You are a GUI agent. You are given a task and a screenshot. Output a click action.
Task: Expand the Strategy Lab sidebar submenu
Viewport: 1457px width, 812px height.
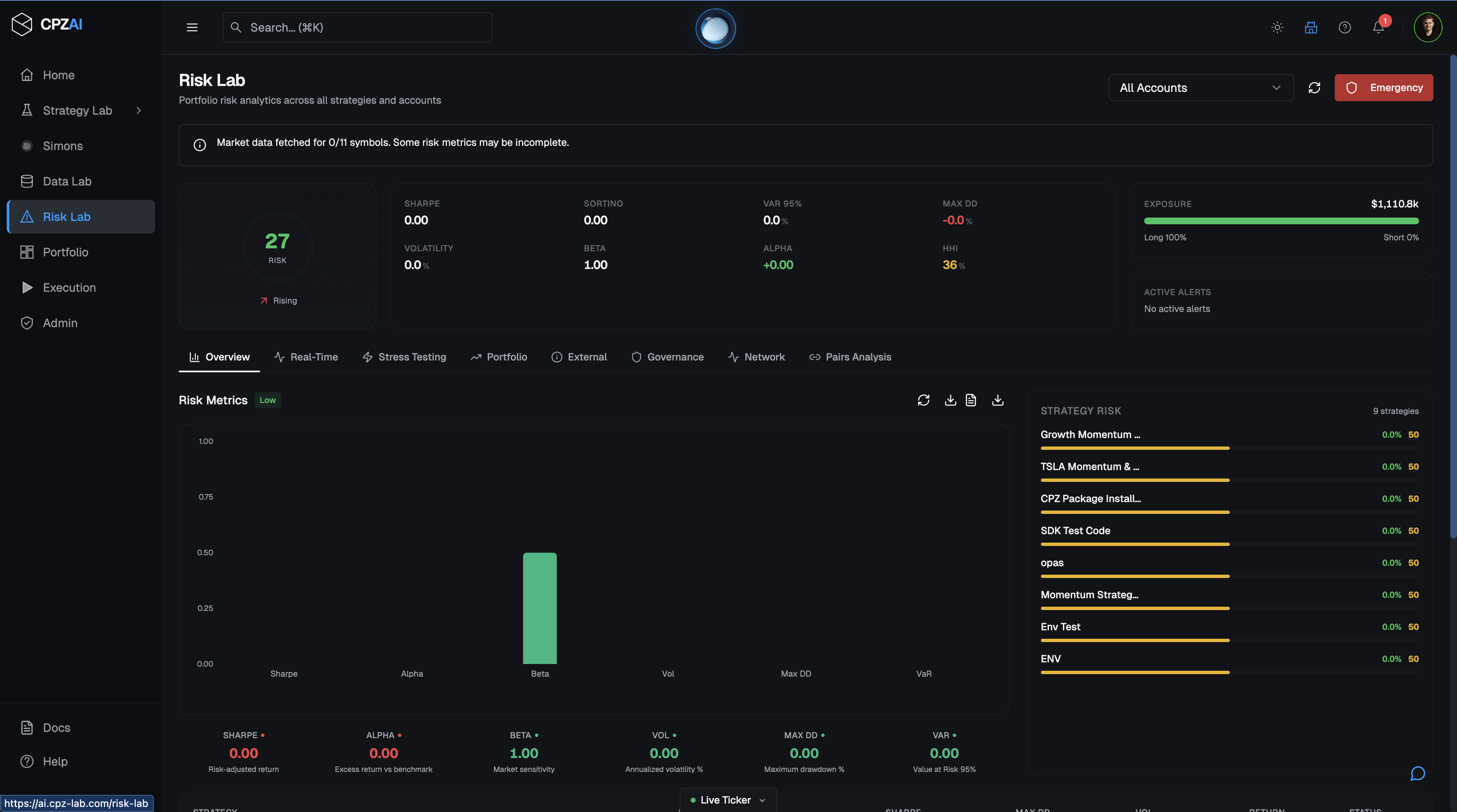click(139, 110)
